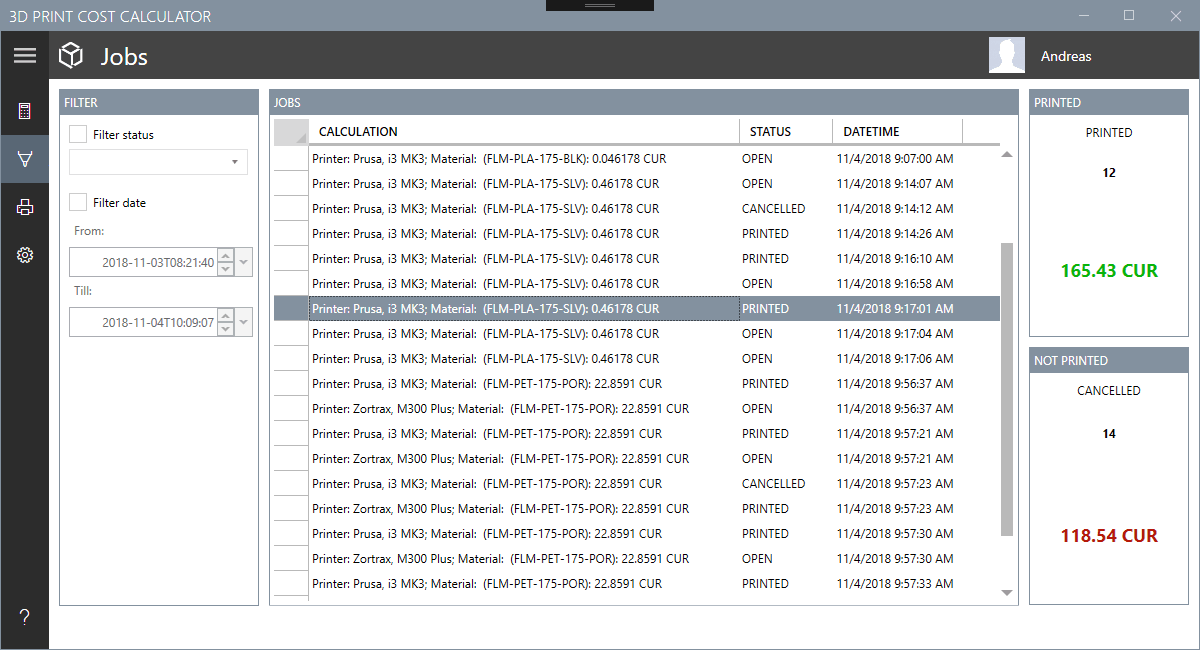Select the job dated 11/4/2018 9:17:04 AM

[x=637, y=334]
